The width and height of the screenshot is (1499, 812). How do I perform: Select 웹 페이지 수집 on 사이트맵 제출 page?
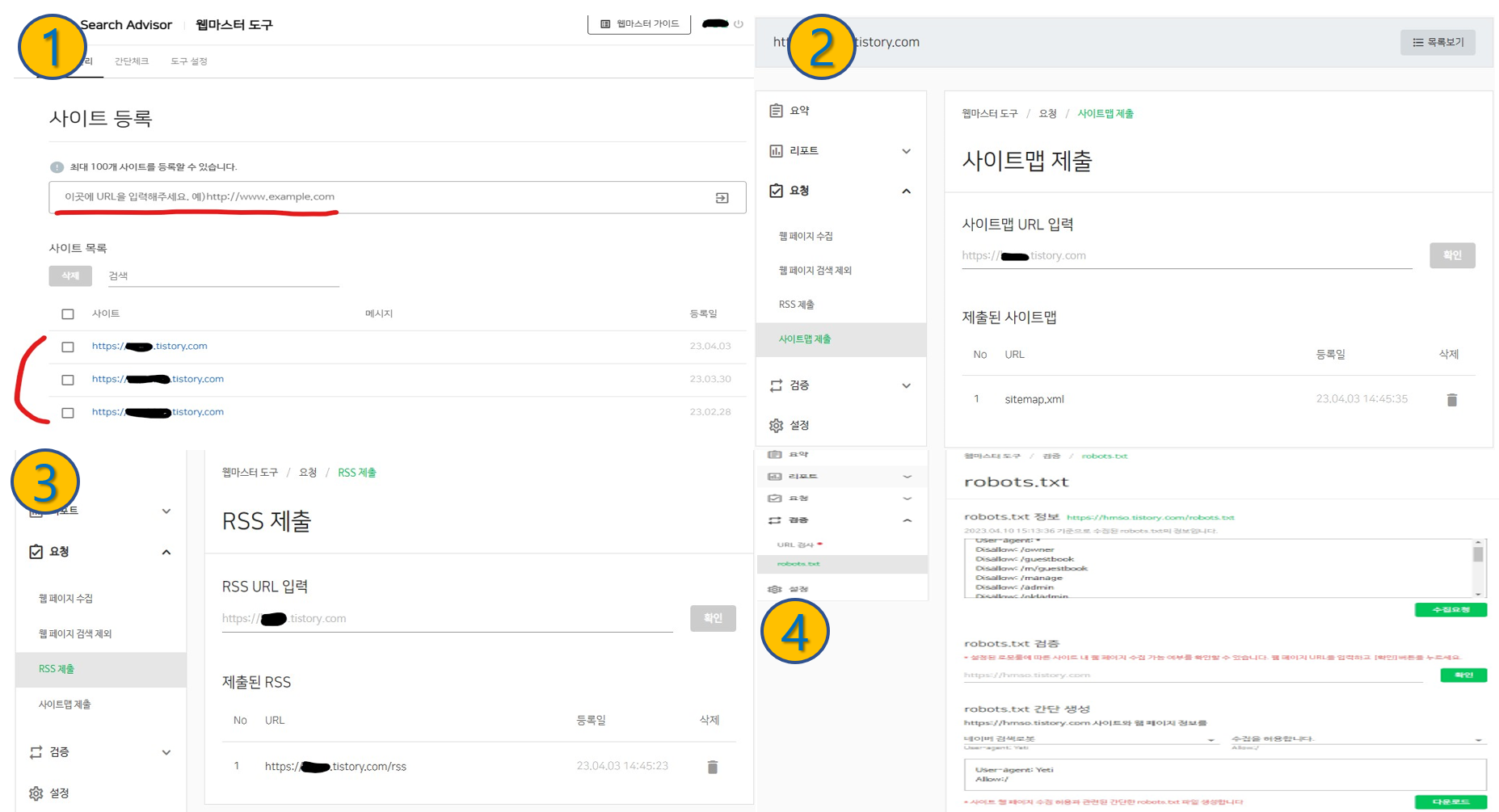[x=806, y=237]
